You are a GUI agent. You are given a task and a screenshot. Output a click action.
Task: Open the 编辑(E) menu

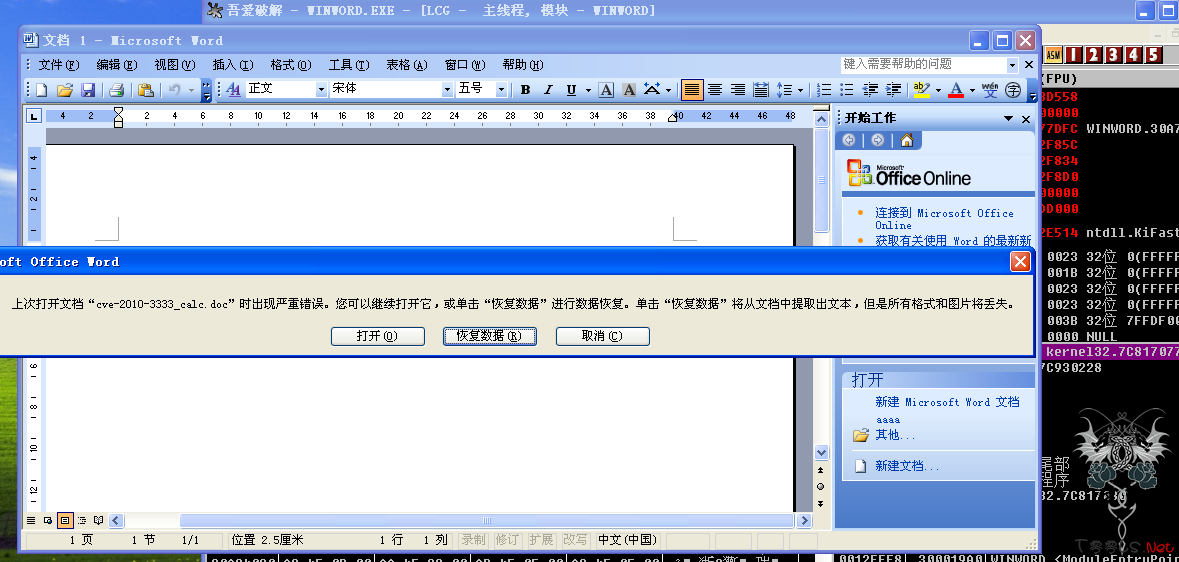(x=117, y=65)
